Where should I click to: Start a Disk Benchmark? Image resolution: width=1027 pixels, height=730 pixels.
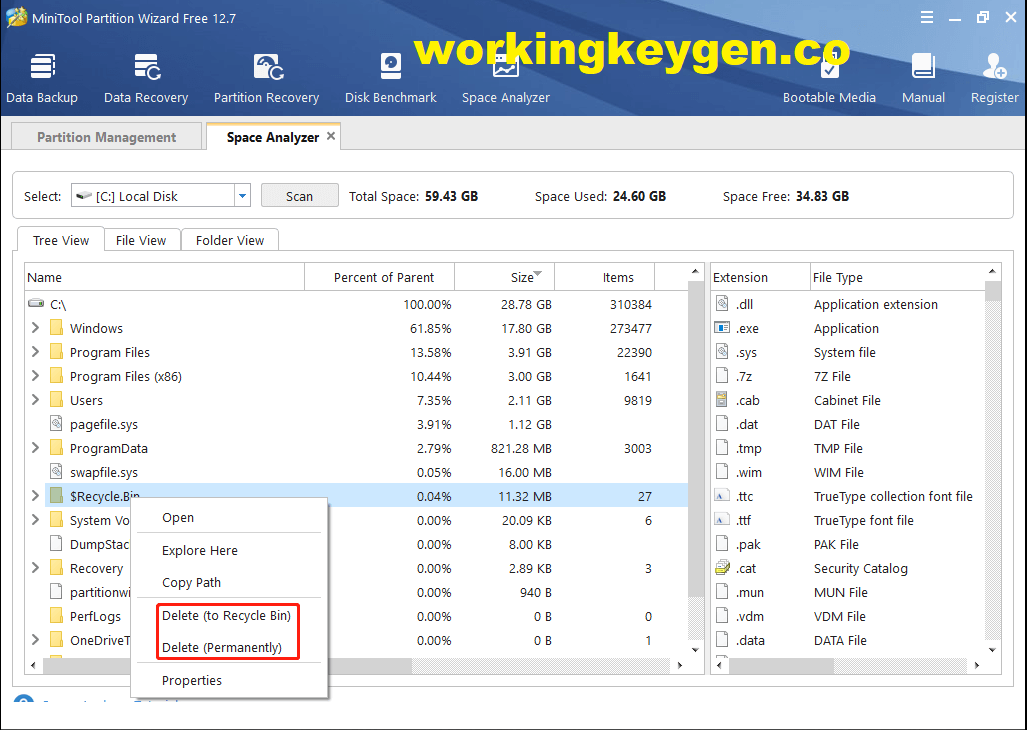click(x=390, y=70)
